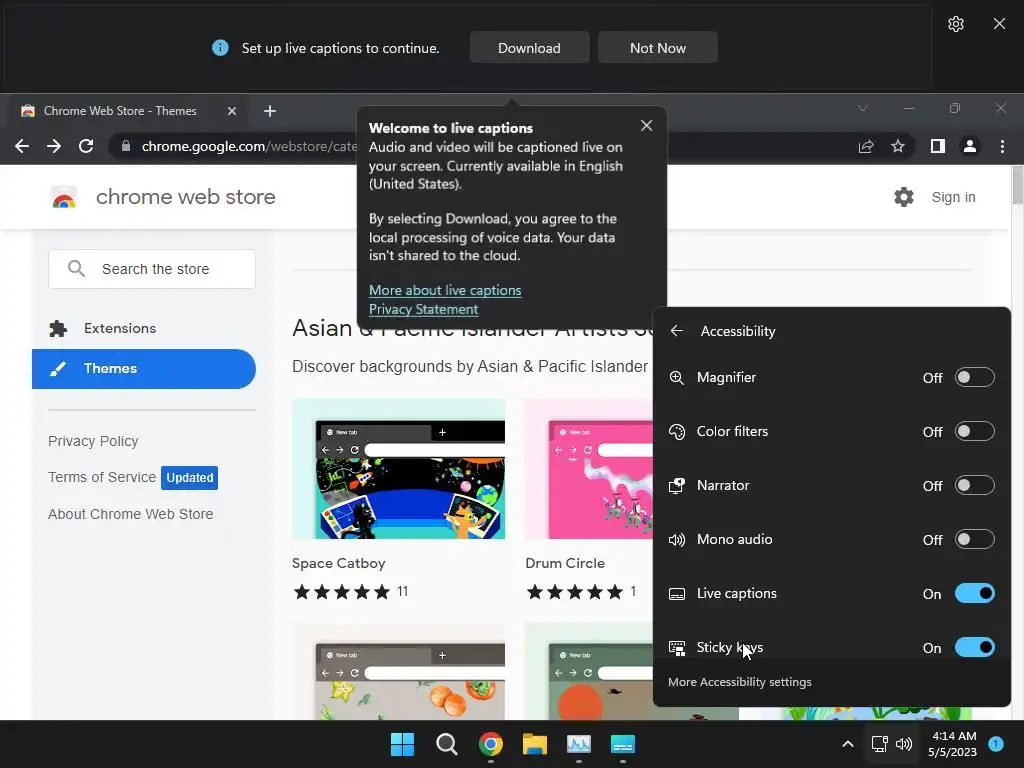Open Chrome from the taskbar
Viewport: 1024px width, 768px height.
490,744
